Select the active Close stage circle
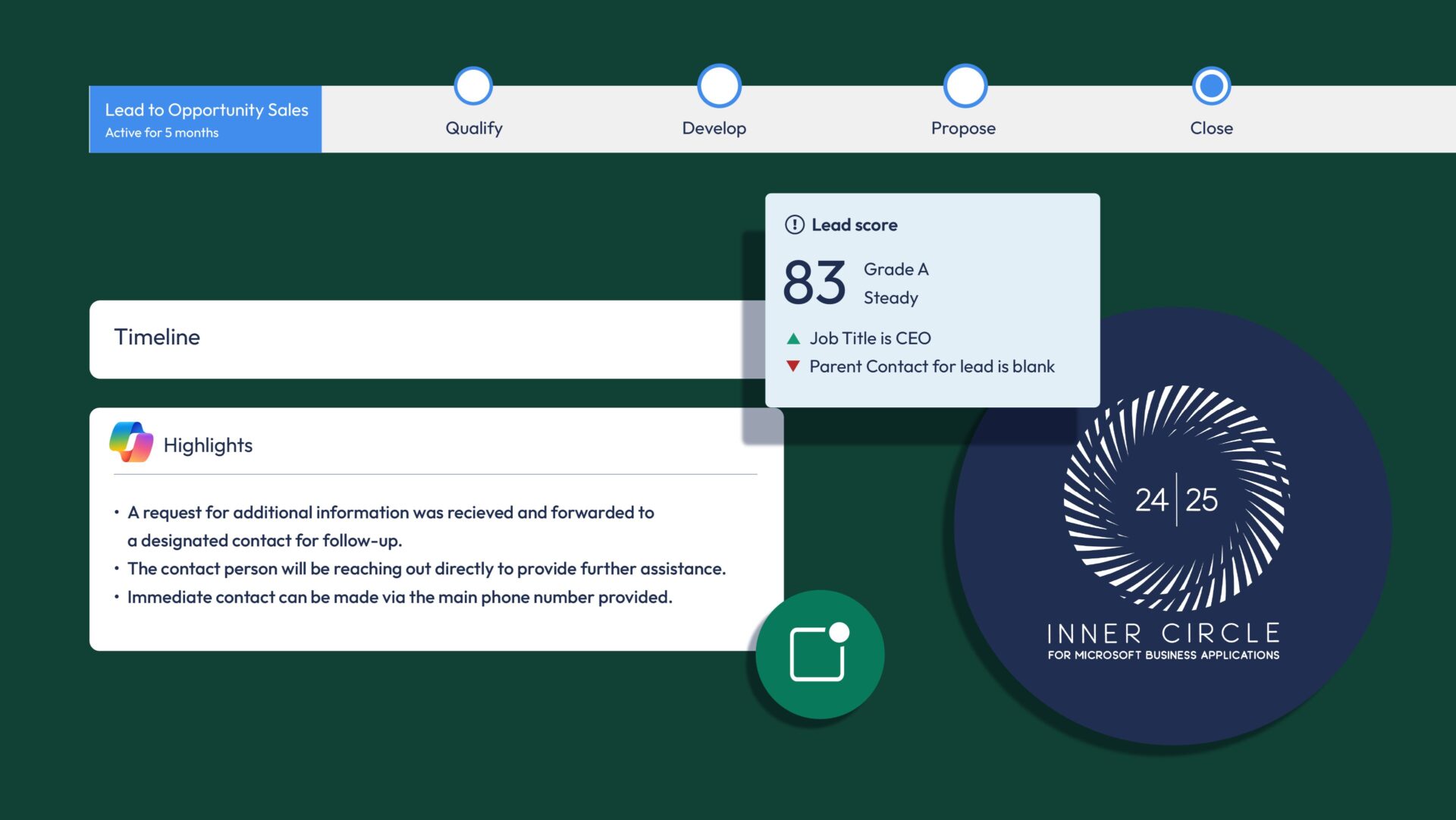 coord(1211,86)
